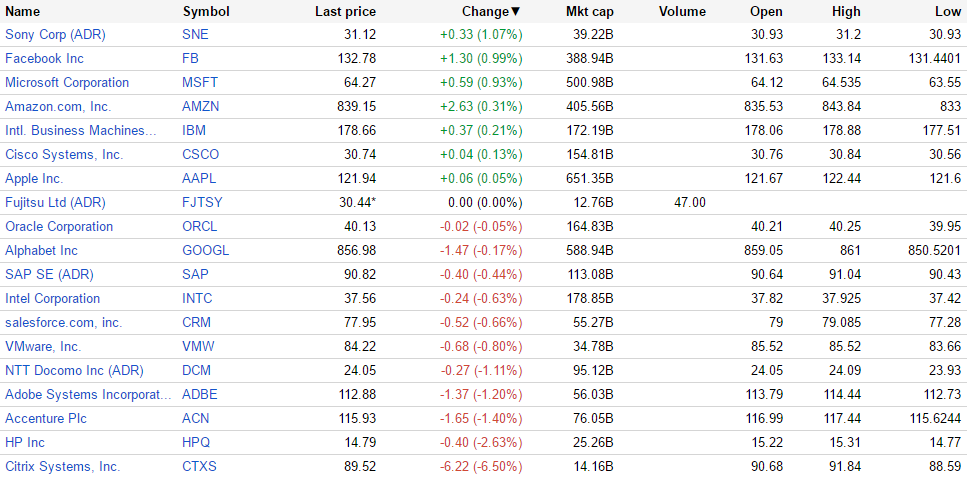
Task: Sort by Last price column header
Action: coord(345,11)
